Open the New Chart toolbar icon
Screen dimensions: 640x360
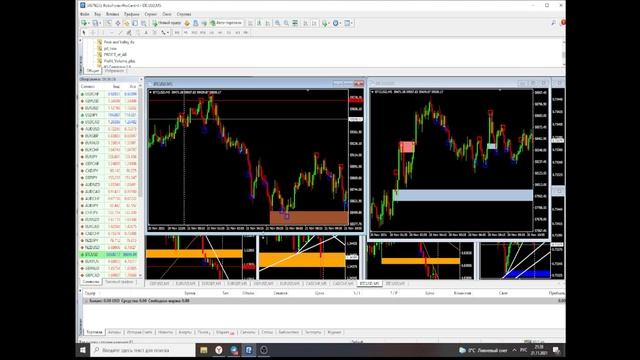click(x=84, y=23)
